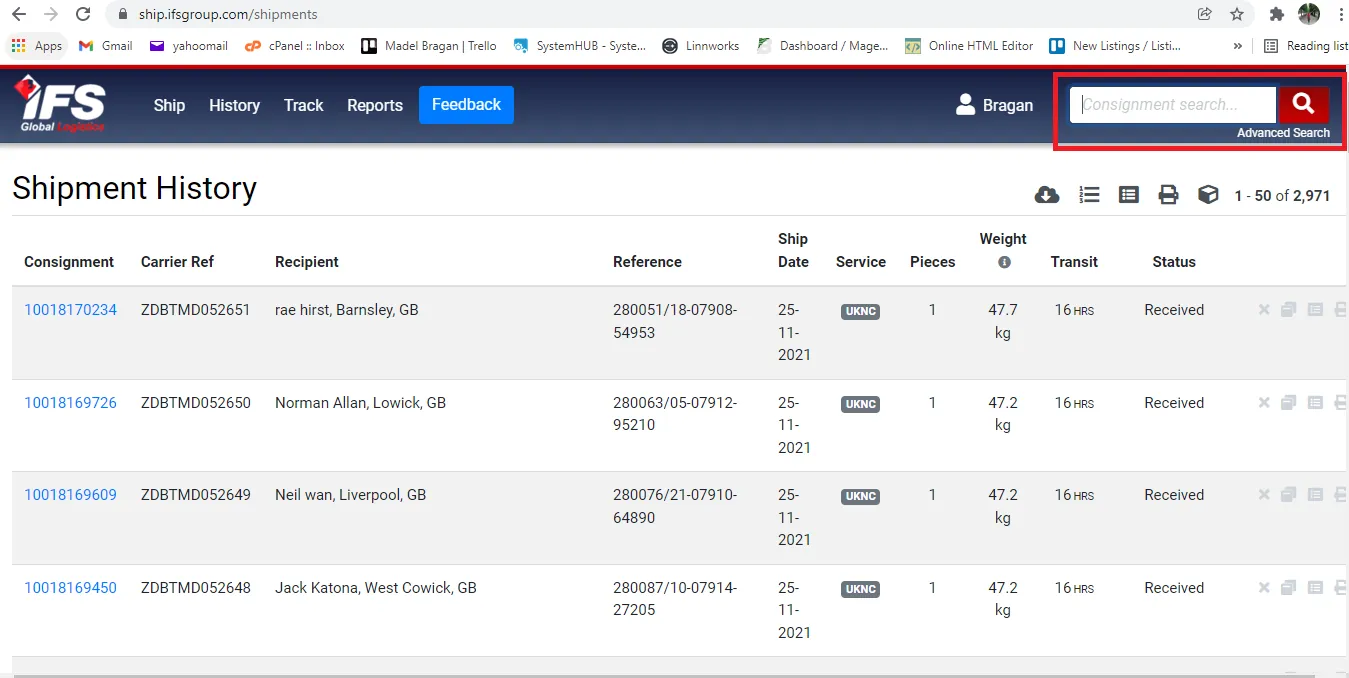Open the Reports menu item
Screen dimensions: 1349x678
[375, 105]
